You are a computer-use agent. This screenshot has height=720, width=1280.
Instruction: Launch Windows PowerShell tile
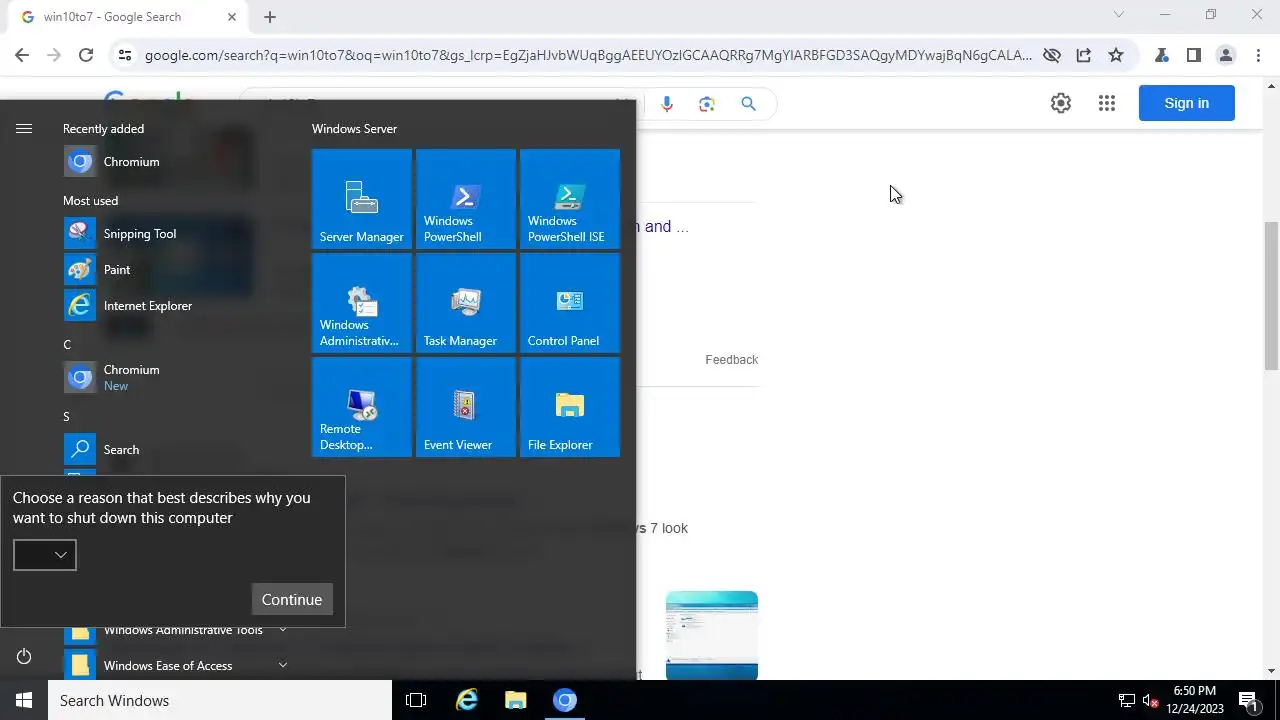click(465, 199)
